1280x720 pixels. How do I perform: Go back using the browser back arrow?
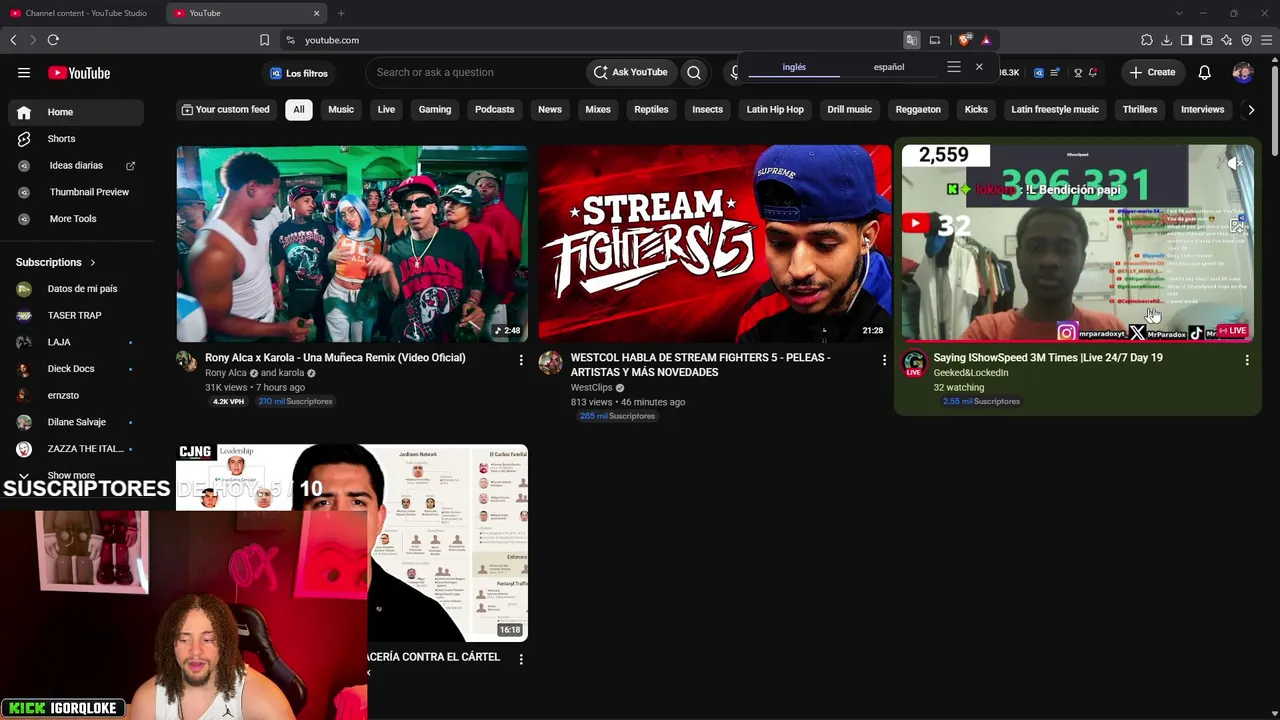pyautogui.click(x=13, y=40)
